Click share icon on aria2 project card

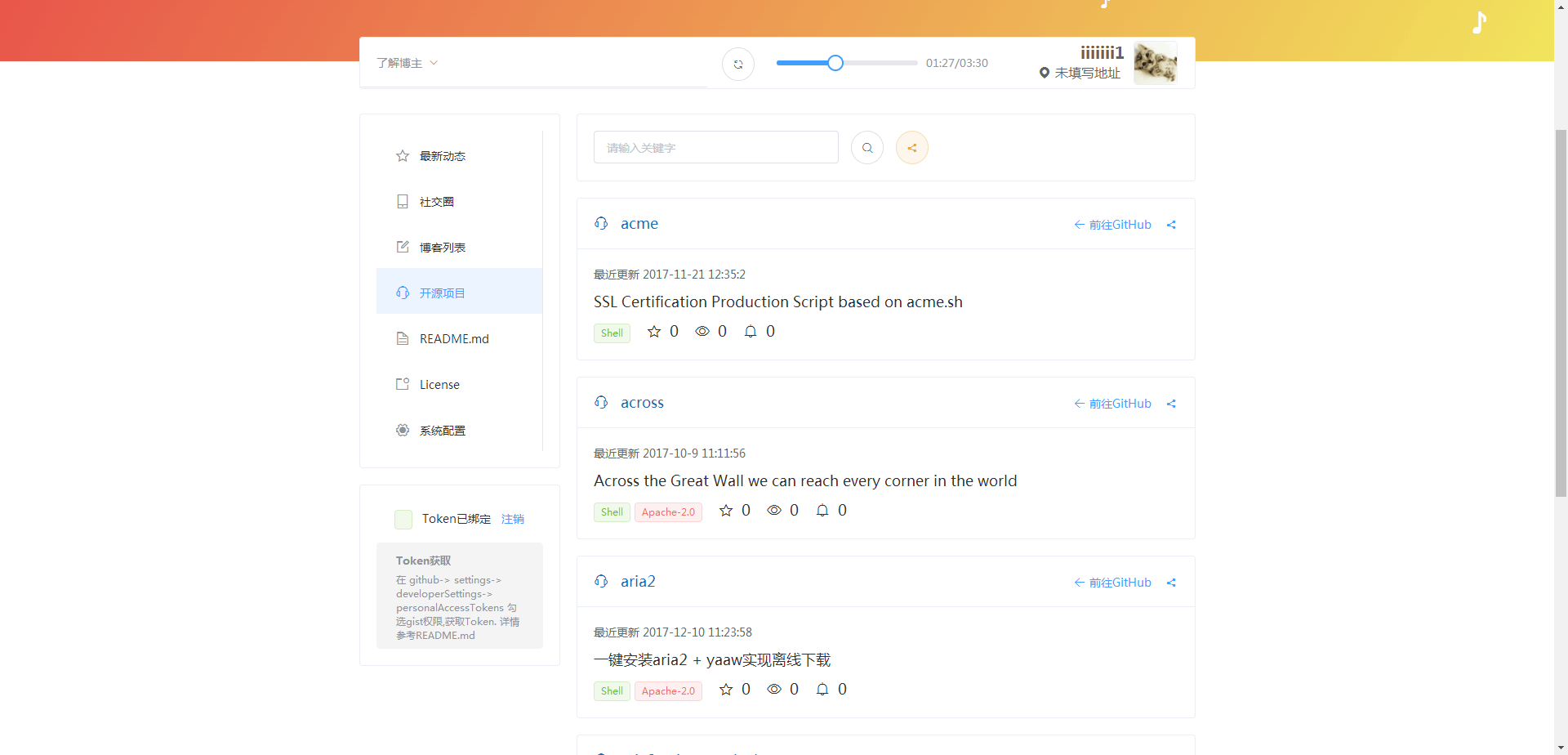[1171, 583]
